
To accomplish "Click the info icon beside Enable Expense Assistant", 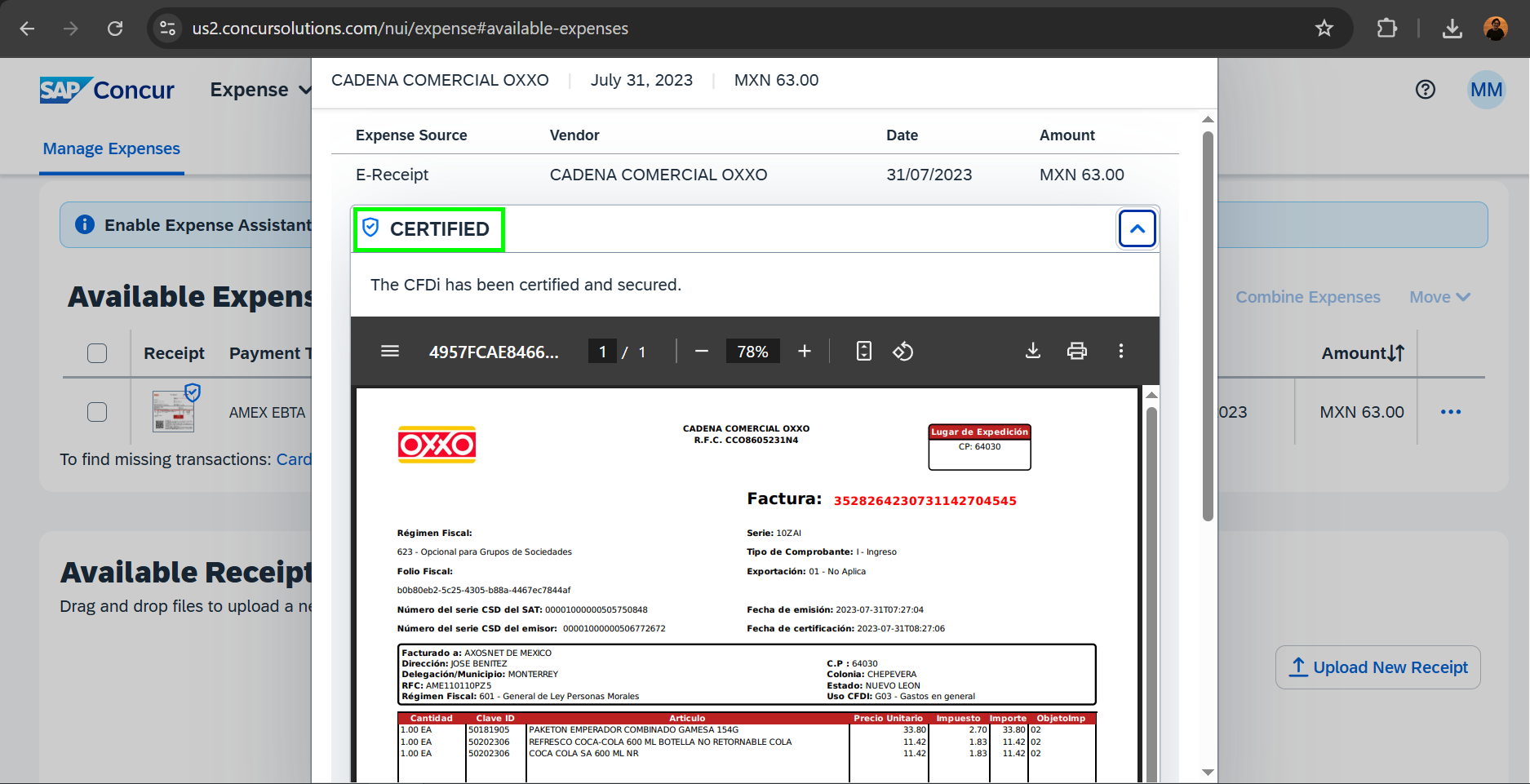I will coord(85,224).
